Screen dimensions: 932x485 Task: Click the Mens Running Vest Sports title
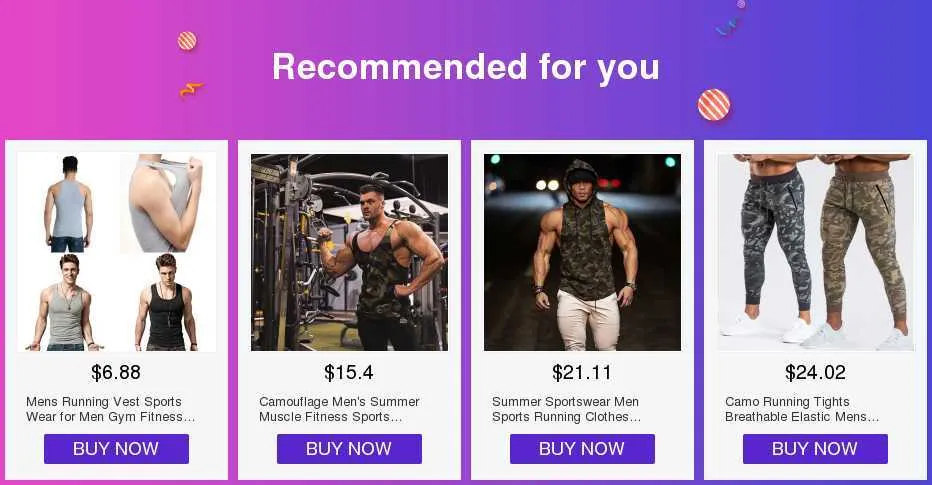111,410
